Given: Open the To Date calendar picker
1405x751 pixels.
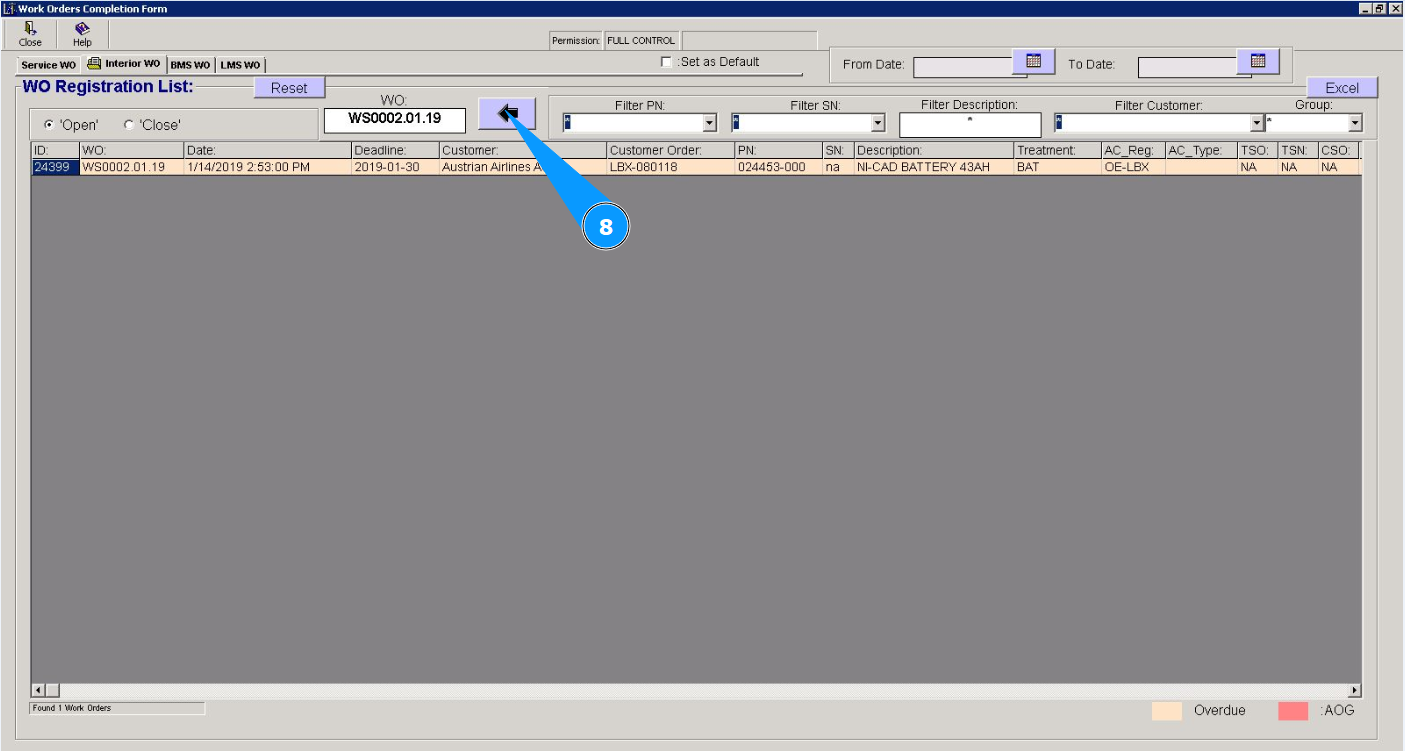Looking at the screenshot, I should 1258,62.
